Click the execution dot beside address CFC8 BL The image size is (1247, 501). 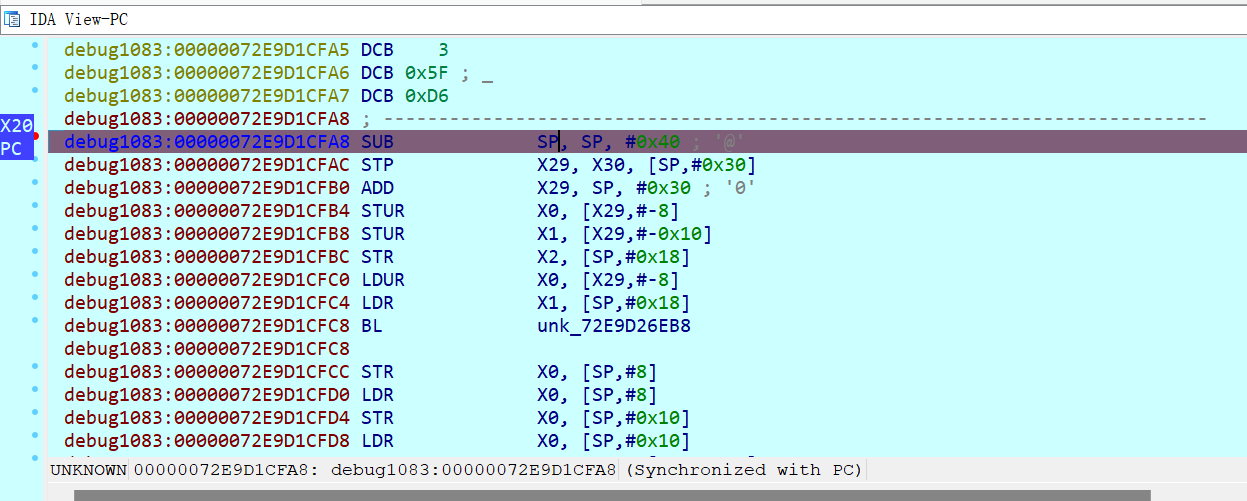pos(36,320)
